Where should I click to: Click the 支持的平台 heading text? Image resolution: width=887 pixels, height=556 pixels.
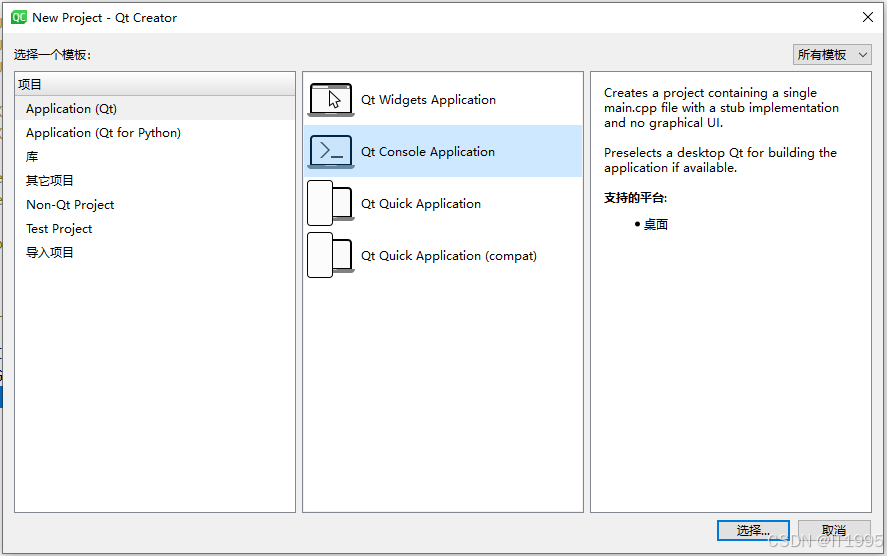[635, 197]
